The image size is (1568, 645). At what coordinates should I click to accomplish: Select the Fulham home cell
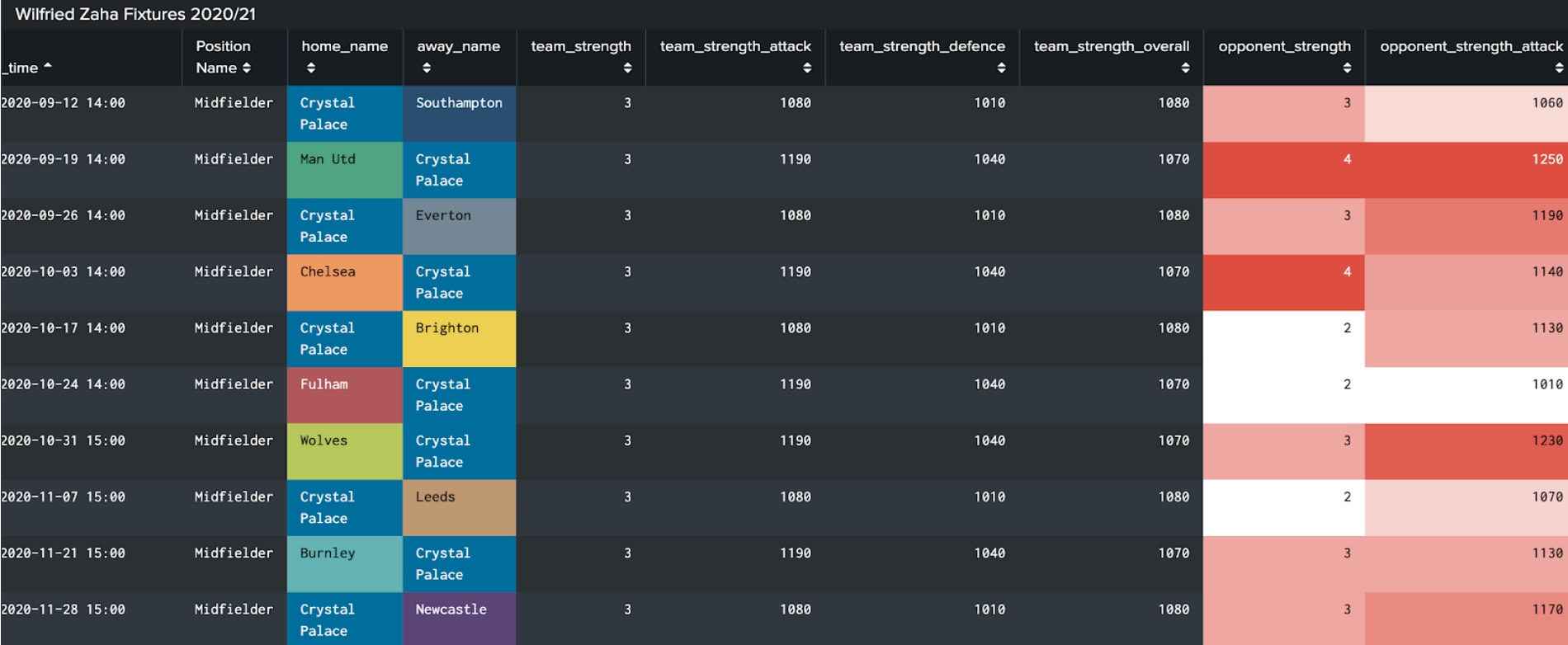pyautogui.click(x=345, y=395)
